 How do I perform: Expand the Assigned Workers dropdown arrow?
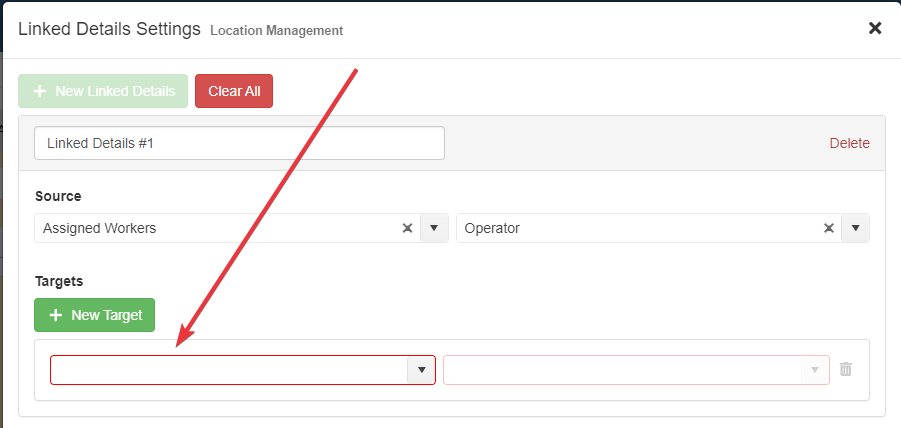(434, 228)
